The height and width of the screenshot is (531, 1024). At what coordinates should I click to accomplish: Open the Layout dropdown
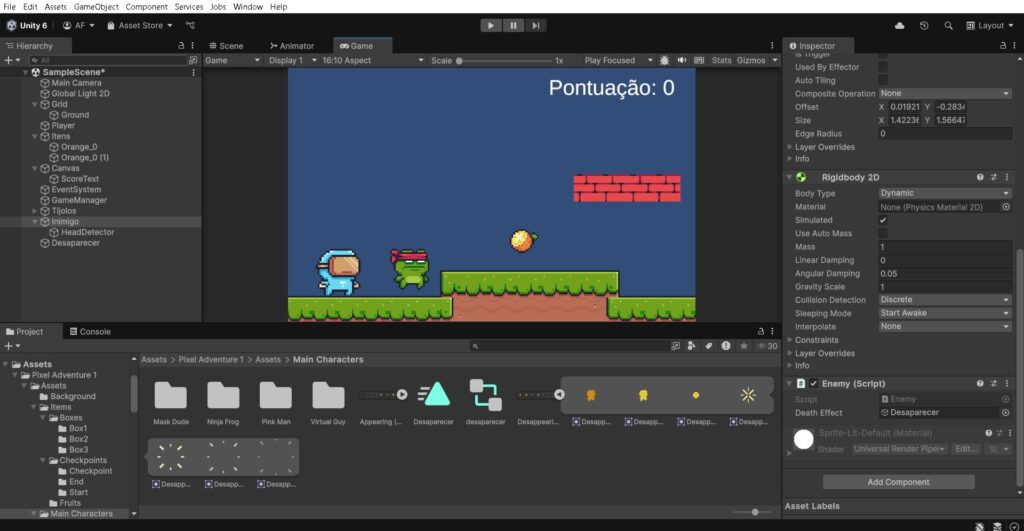pyautogui.click(x=990, y=25)
